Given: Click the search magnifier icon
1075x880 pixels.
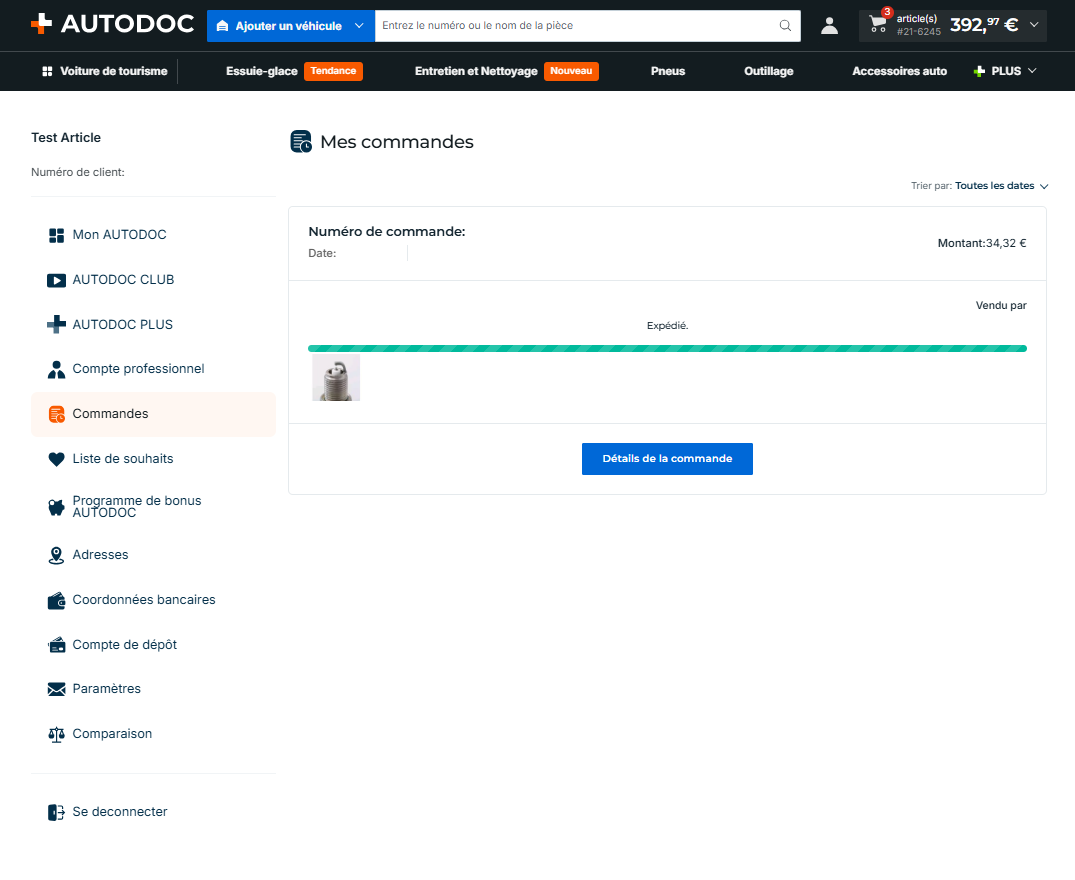Looking at the screenshot, I should [x=785, y=26].
